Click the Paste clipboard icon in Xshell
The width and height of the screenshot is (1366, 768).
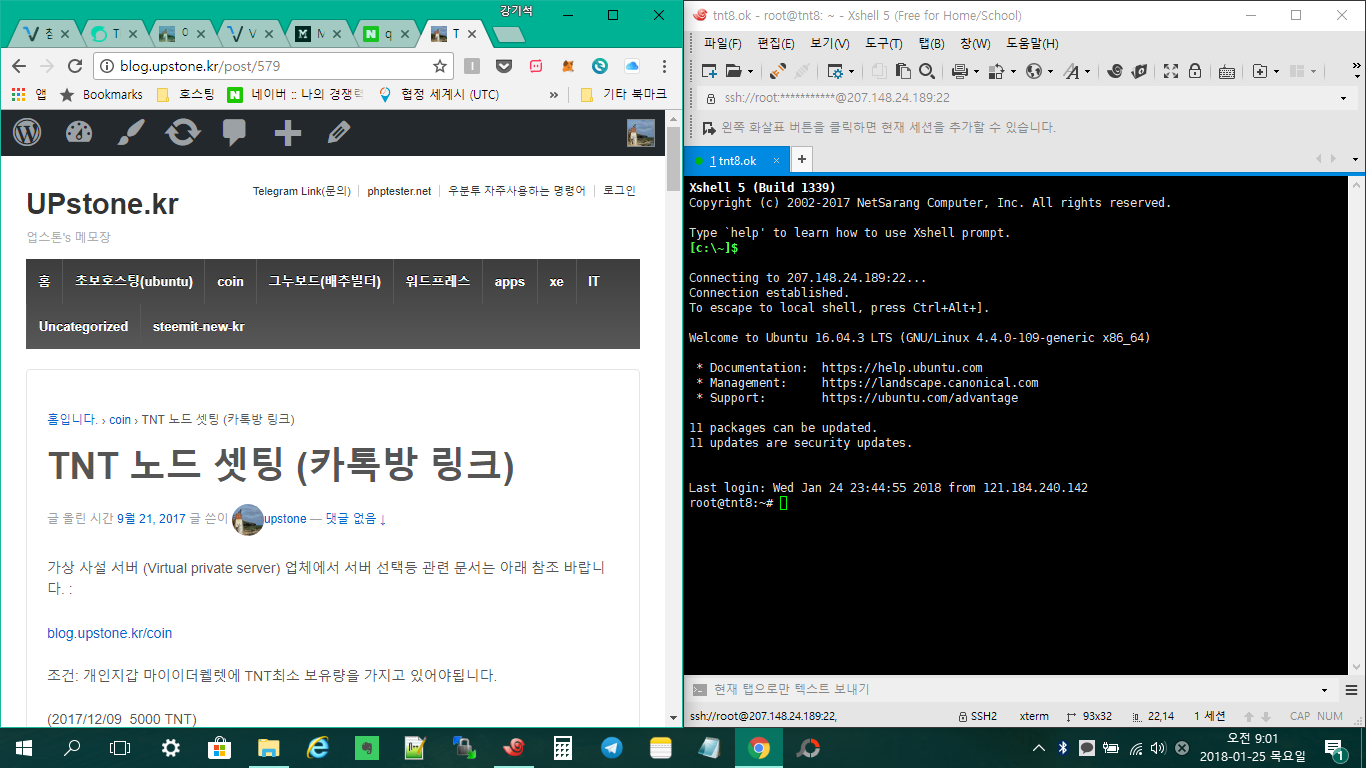tap(903, 71)
